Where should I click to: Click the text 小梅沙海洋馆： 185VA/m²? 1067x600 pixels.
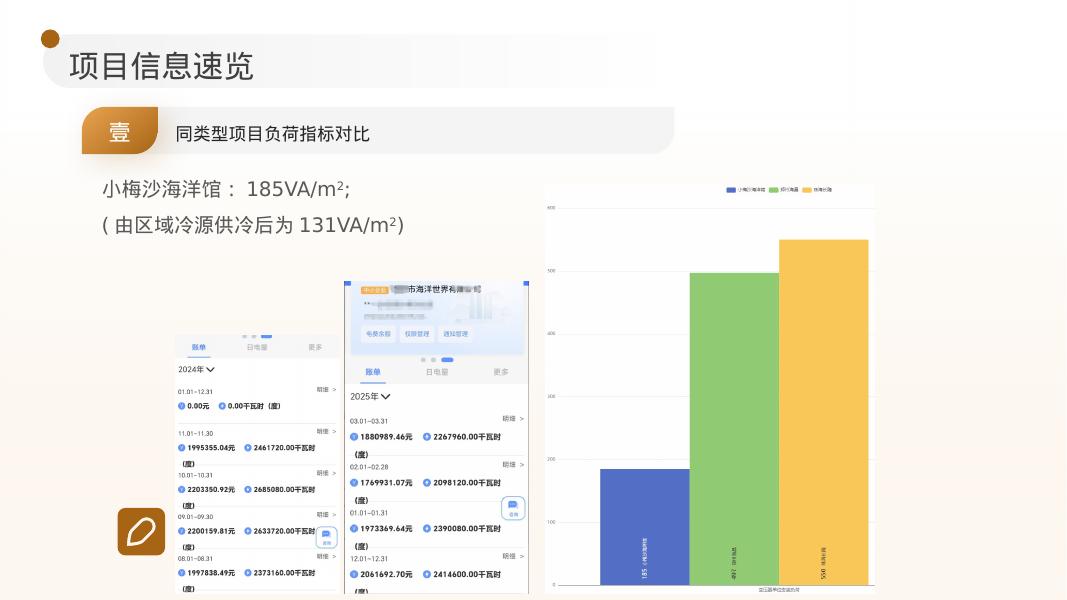click(226, 189)
